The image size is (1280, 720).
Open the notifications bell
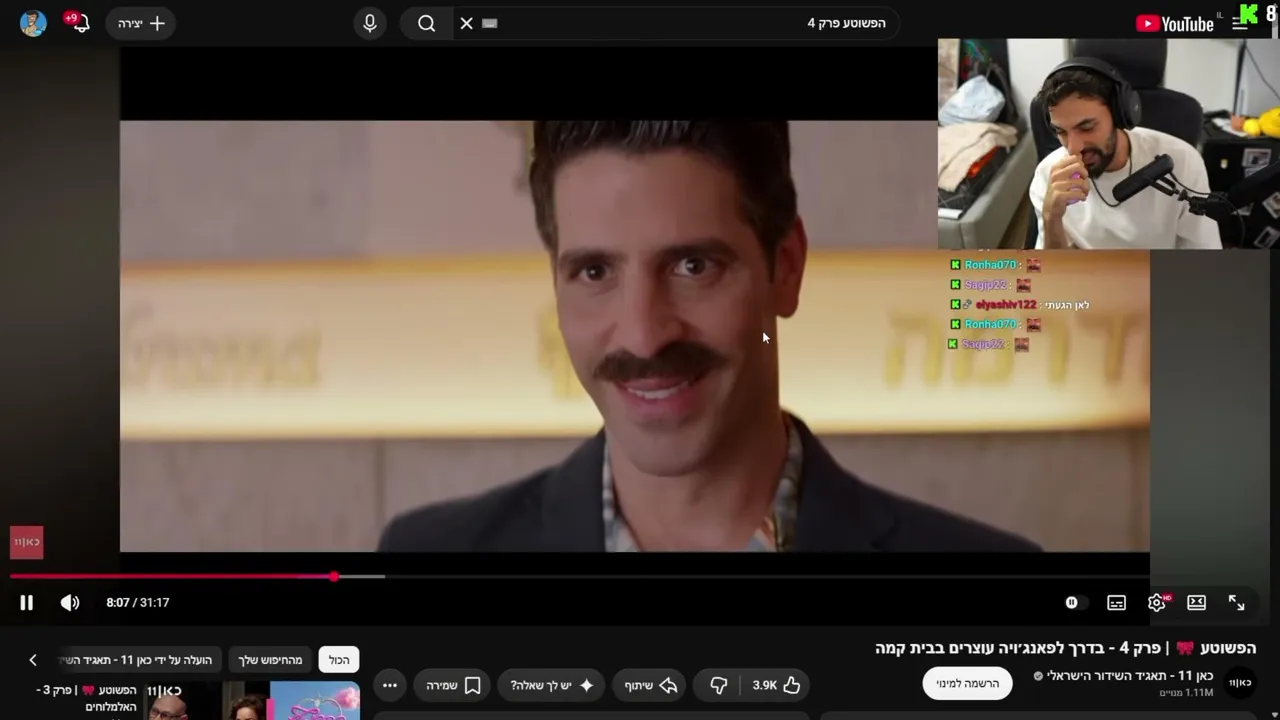point(80,23)
